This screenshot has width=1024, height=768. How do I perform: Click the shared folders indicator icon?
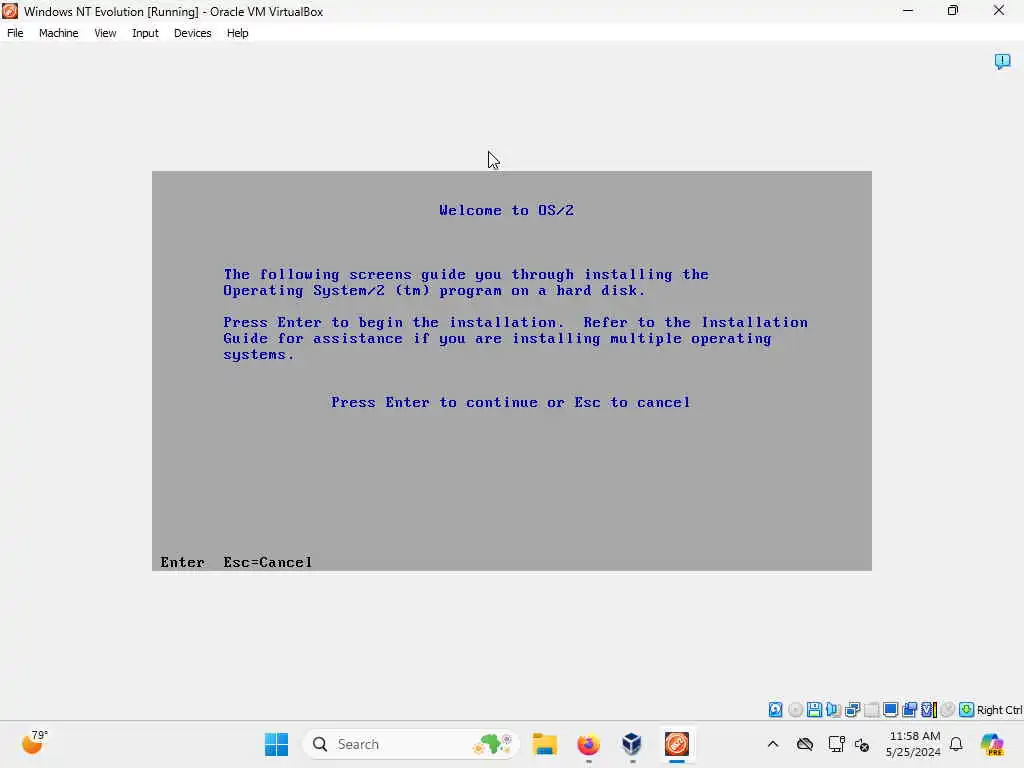pos(871,709)
